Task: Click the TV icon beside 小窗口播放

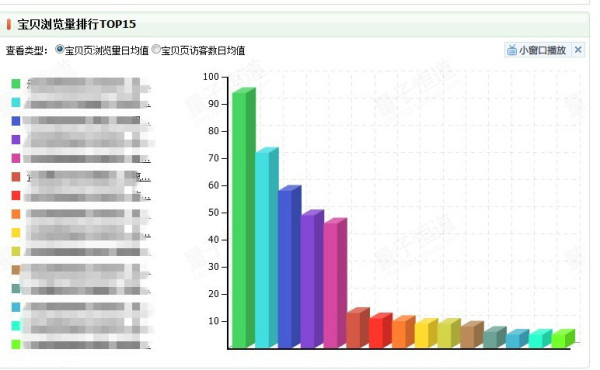Action: click(512, 50)
